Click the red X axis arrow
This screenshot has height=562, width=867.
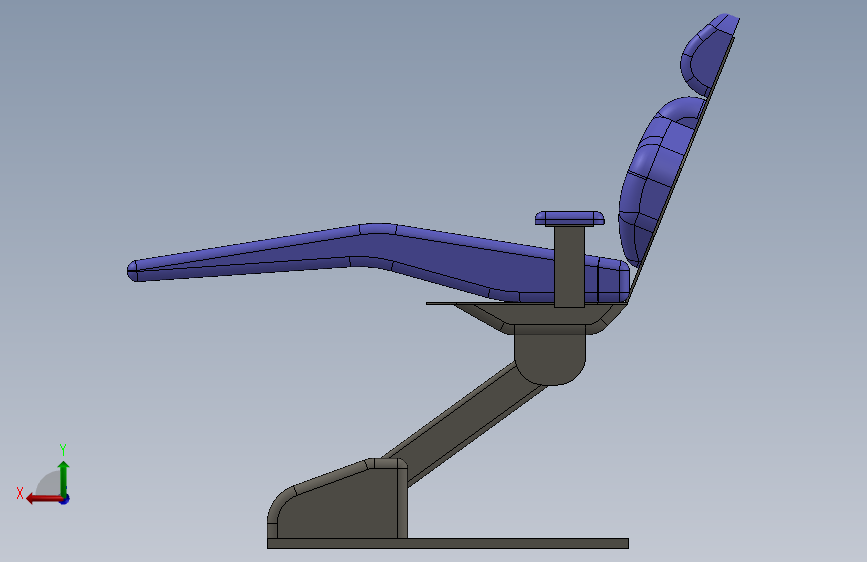coord(44,499)
